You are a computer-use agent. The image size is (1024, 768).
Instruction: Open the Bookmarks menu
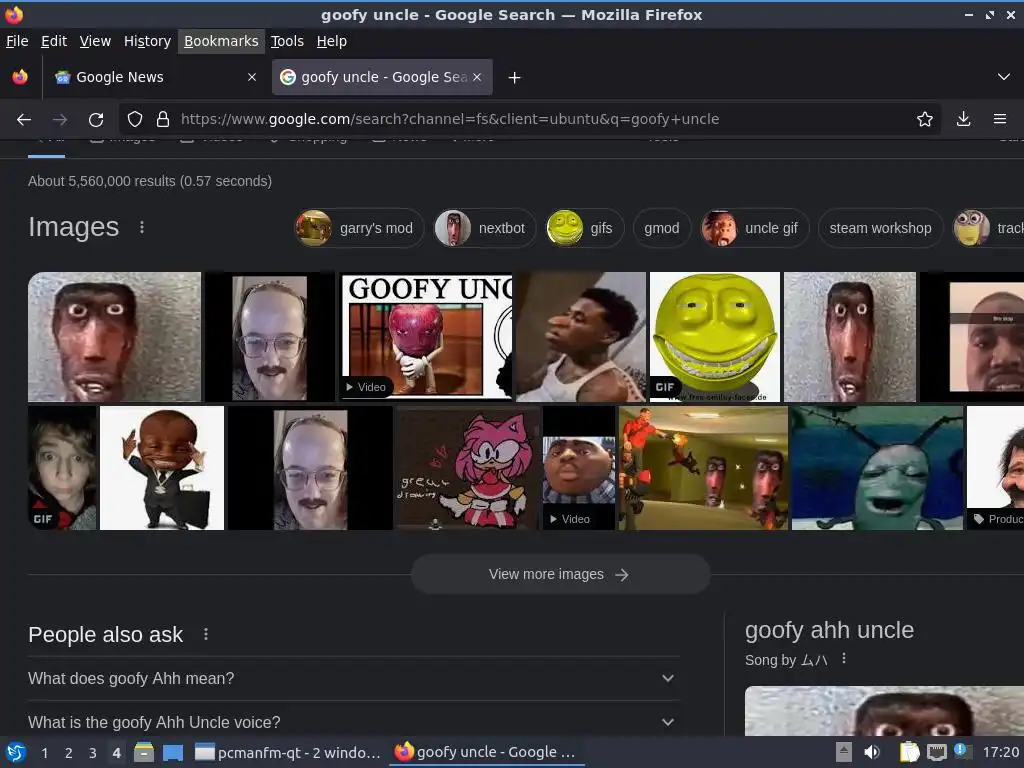pyautogui.click(x=221, y=41)
